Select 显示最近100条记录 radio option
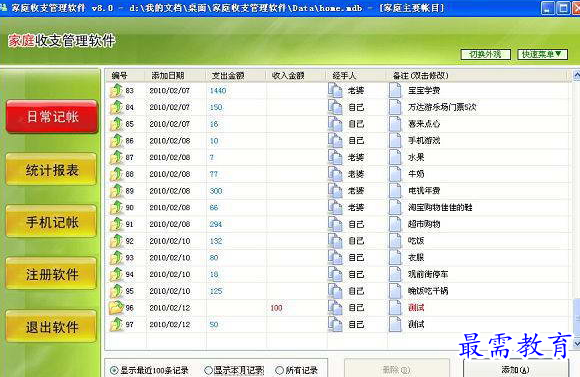Screen dimensions: 580x377 click(114, 370)
